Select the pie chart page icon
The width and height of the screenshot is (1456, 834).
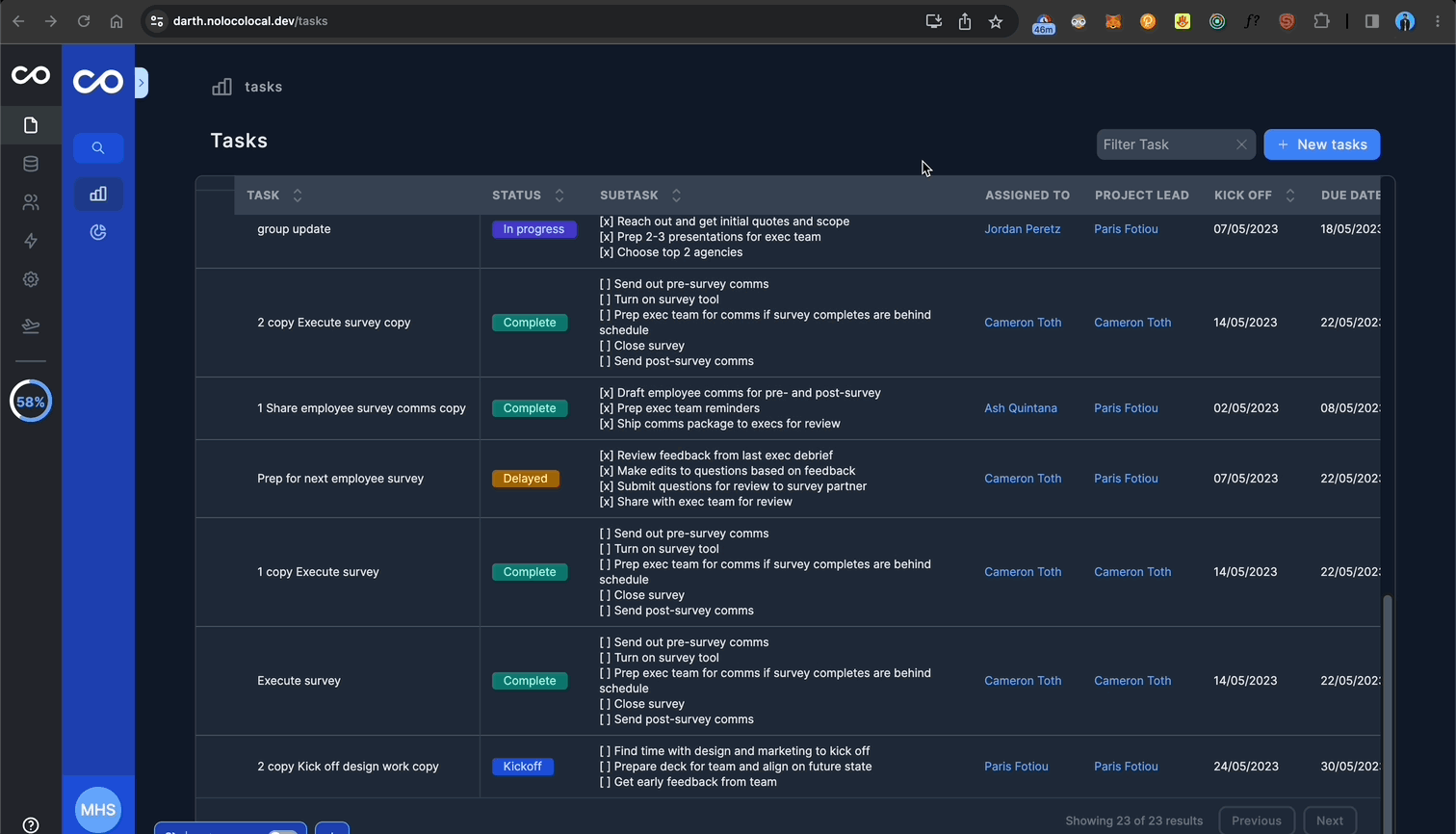pyautogui.click(x=98, y=232)
